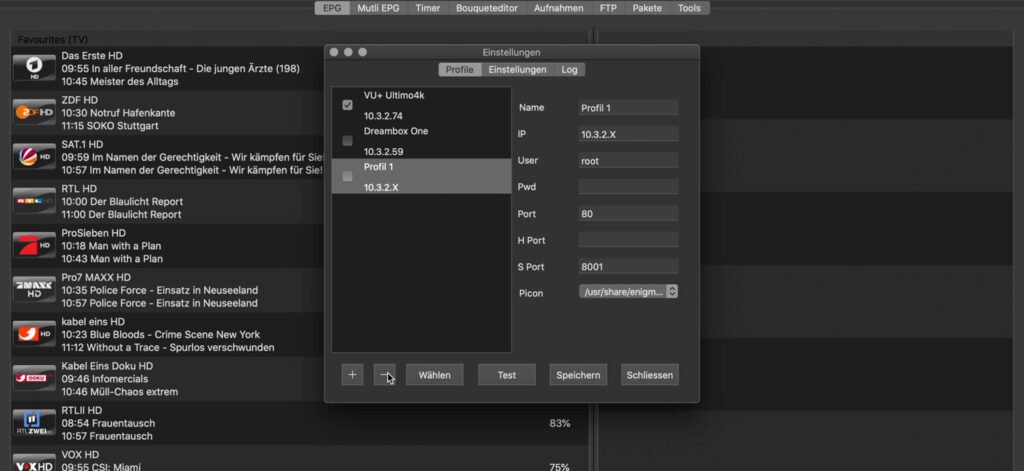This screenshot has height=471, width=1024.
Task: Open the Log tab
Action: coord(568,70)
